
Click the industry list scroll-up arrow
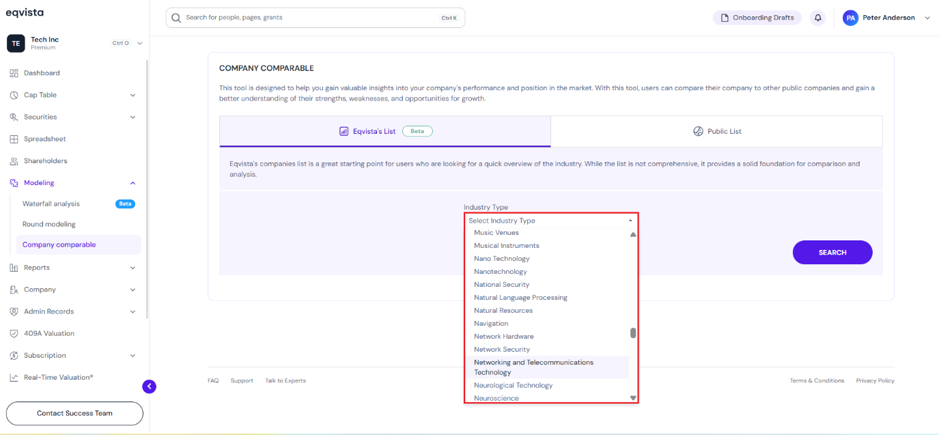click(x=633, y=234)
